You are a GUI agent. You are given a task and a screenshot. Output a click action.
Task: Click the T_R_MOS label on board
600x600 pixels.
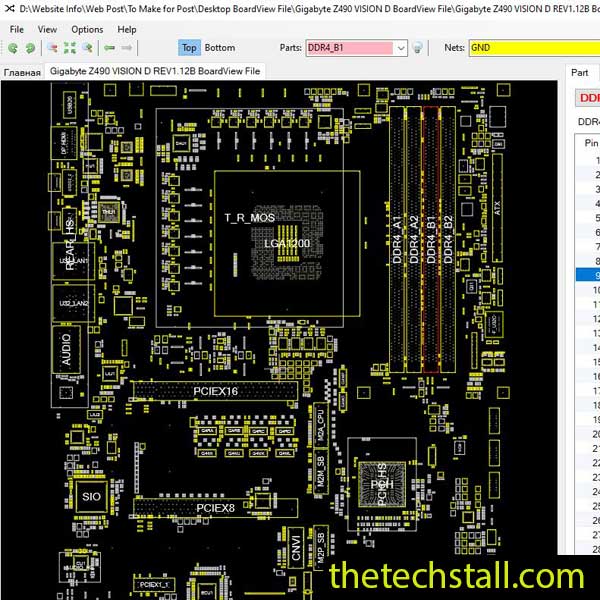pyautogui.click(x=249, y=218)
